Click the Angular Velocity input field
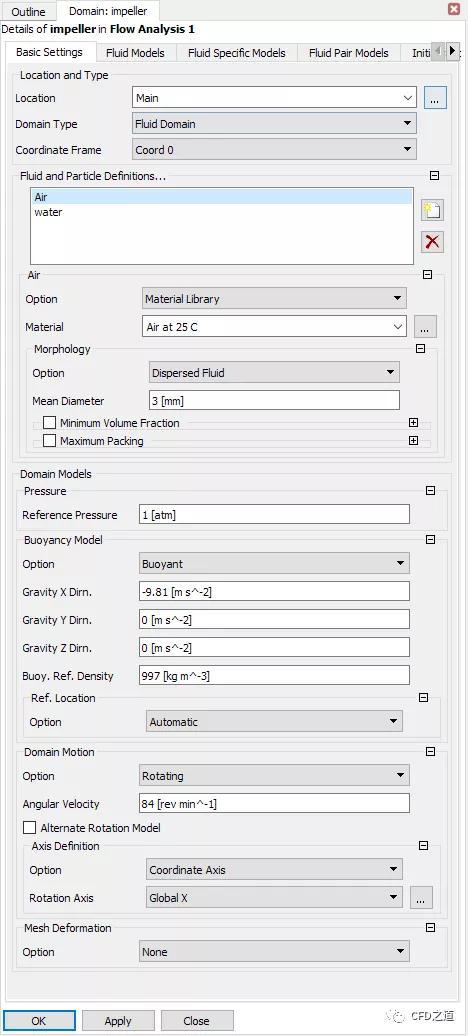This screenshot has height=1036, width=468. point(274,803)
